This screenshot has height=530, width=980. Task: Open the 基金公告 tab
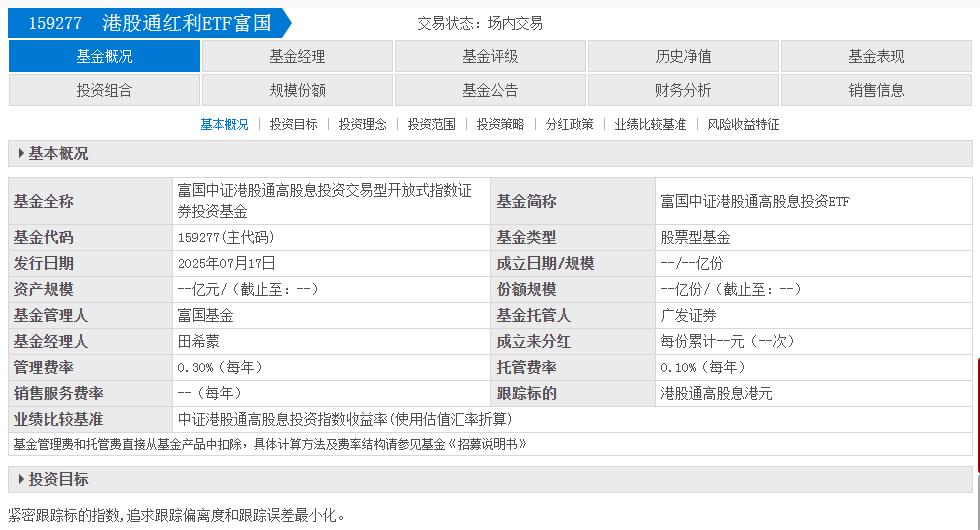pos(491,90)
